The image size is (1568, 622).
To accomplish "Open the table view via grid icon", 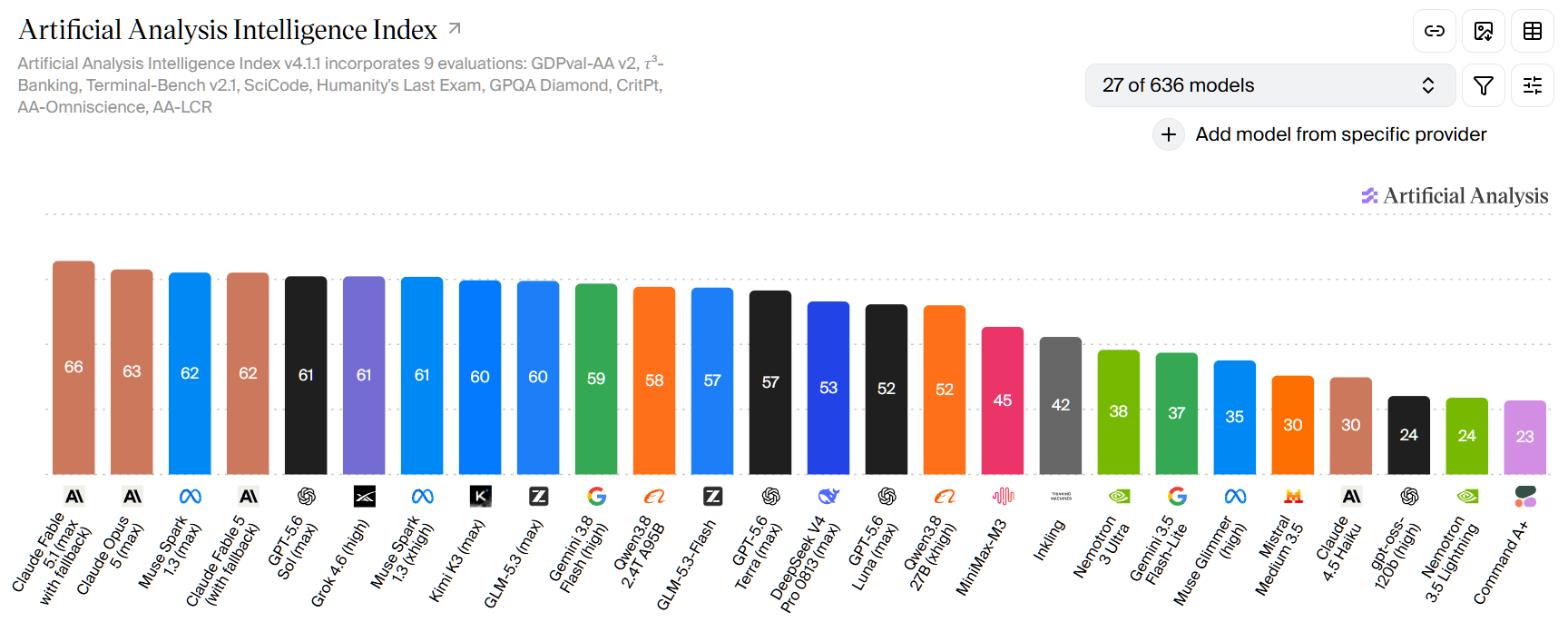I will point(1533,31).
